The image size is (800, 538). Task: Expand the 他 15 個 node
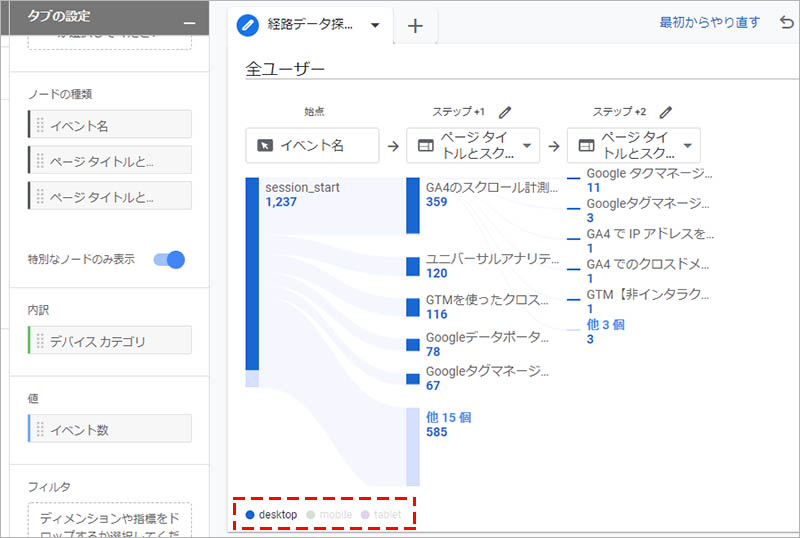coord(447,417)
